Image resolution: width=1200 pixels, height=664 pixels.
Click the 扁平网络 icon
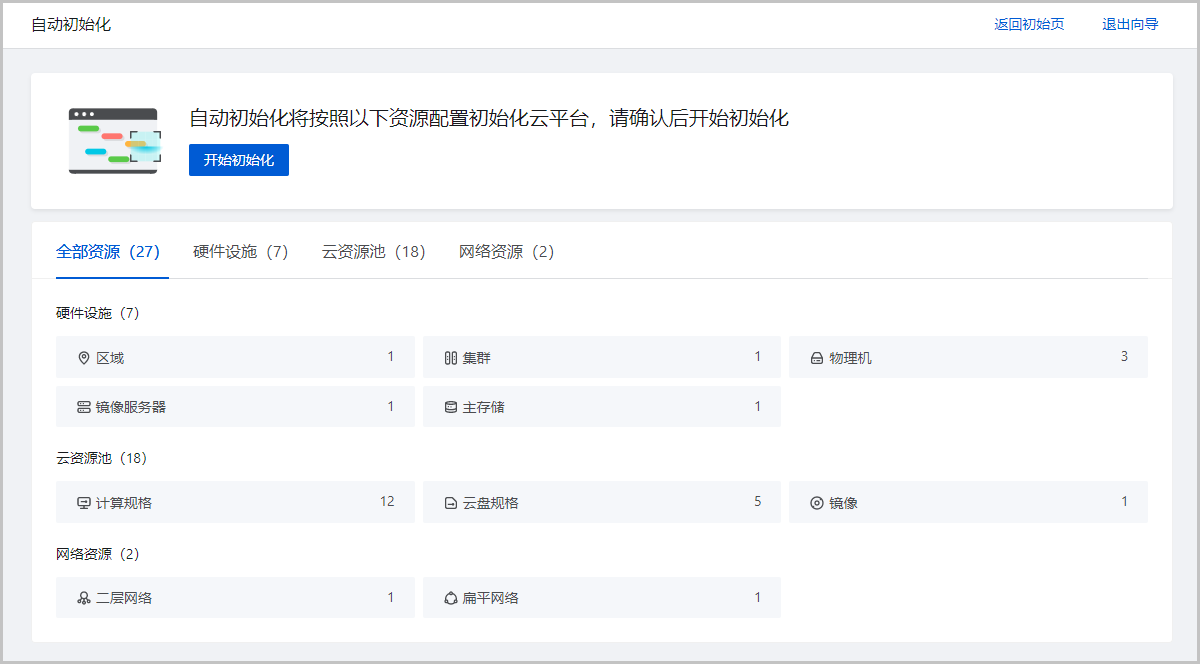(x=450, y=598)
